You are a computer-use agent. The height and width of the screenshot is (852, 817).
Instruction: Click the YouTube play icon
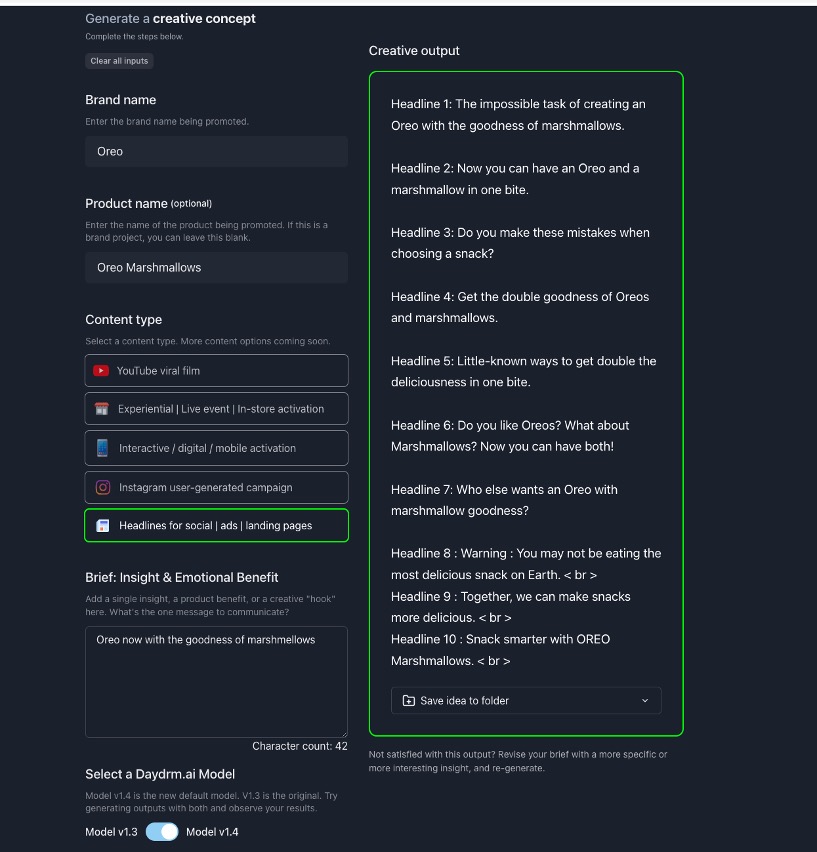[101, 371]
